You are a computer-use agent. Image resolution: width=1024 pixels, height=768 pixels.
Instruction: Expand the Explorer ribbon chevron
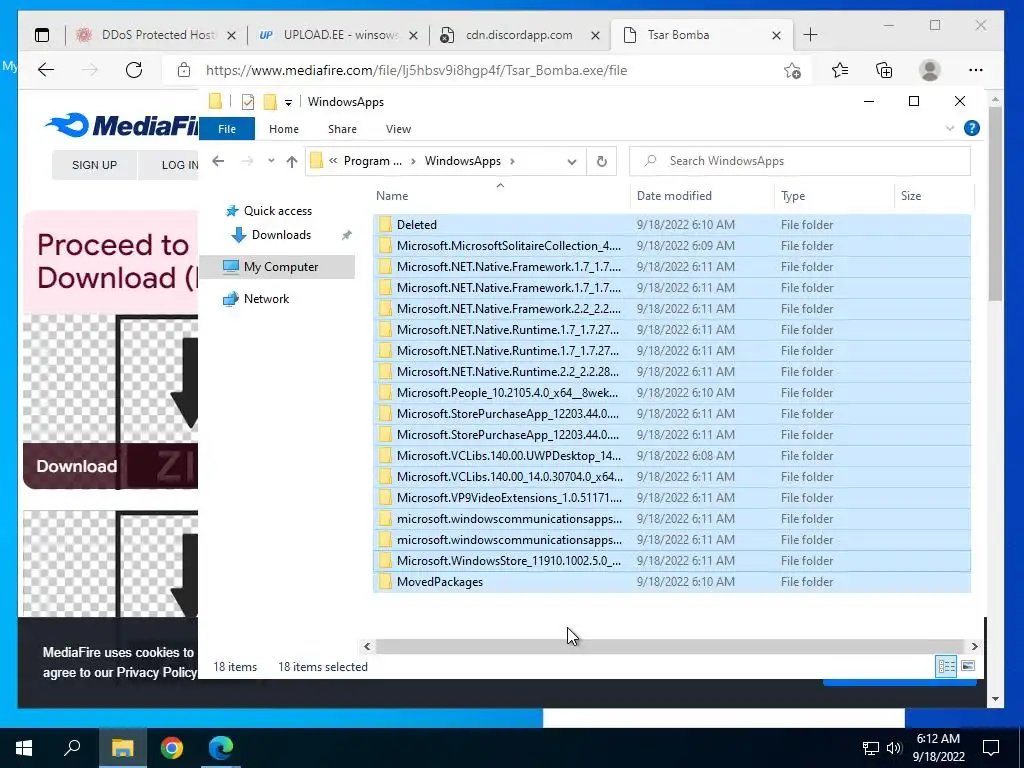[x=950, y=129]
